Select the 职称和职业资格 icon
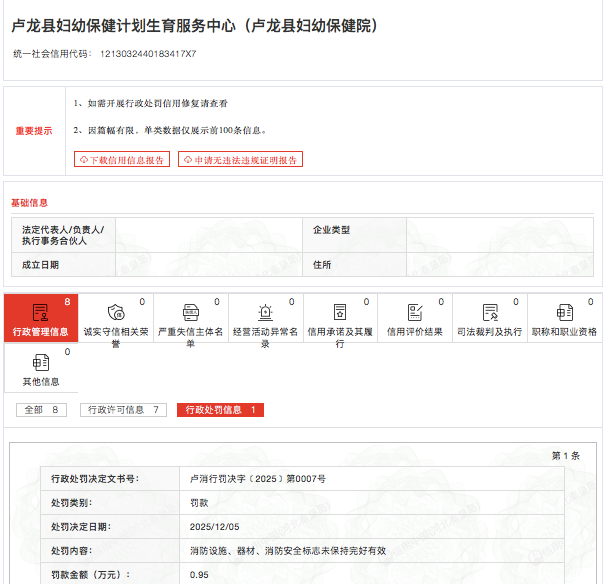 point(564,312)
